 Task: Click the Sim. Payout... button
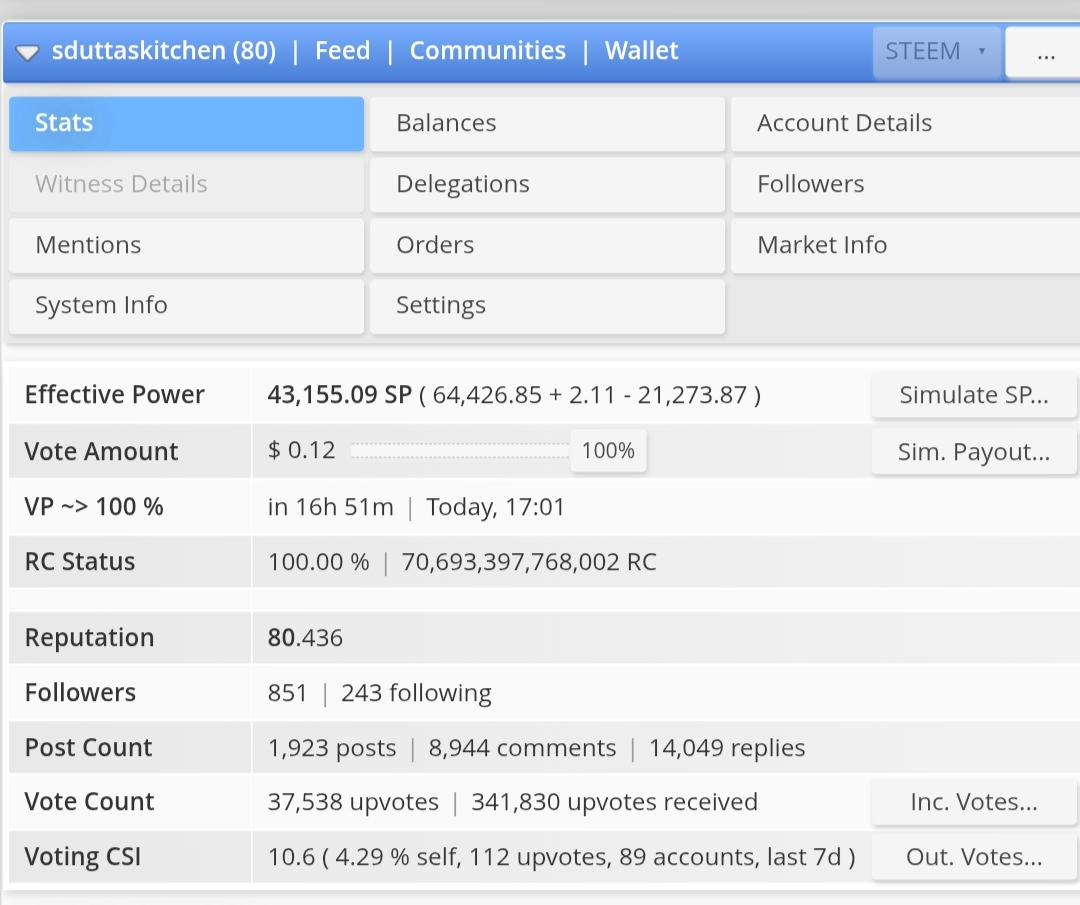[974, 452]
